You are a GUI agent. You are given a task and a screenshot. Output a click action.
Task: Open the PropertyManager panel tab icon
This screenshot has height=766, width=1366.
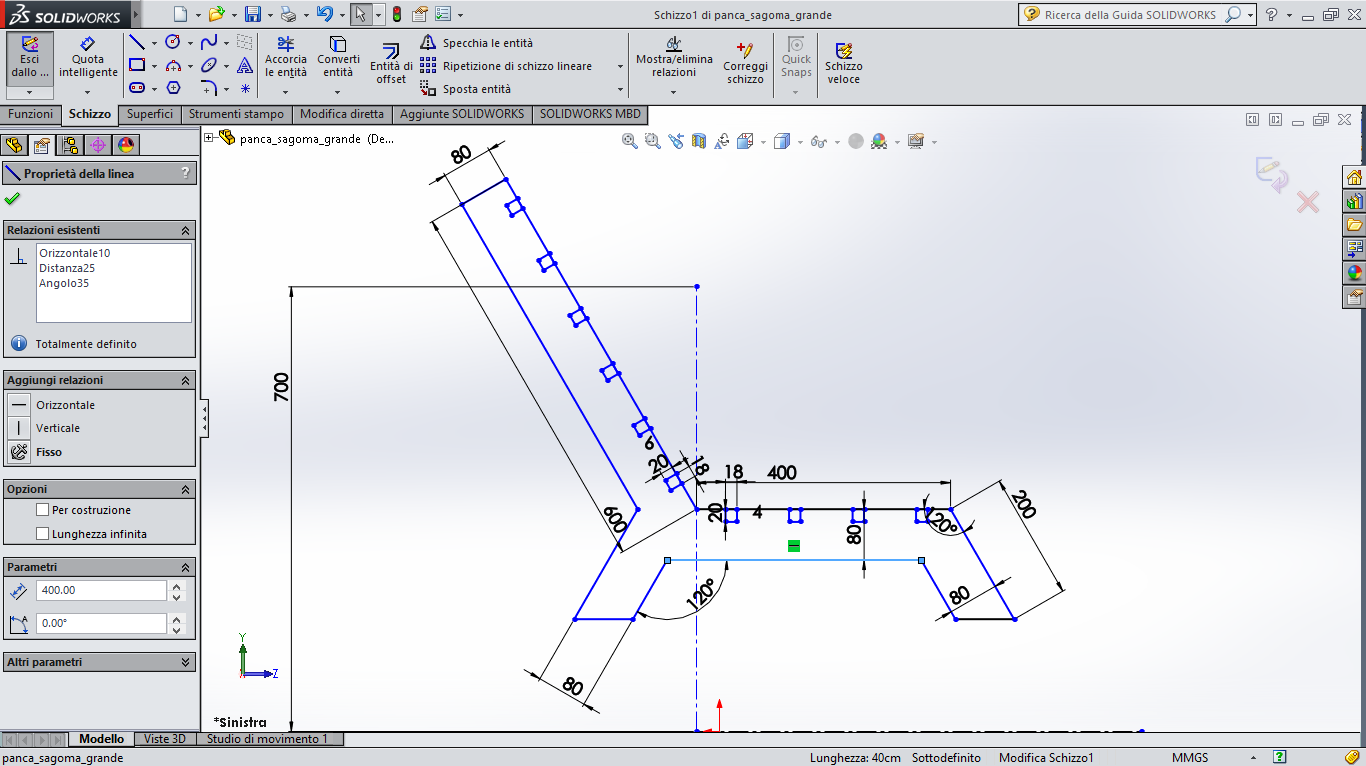[42, 145]
